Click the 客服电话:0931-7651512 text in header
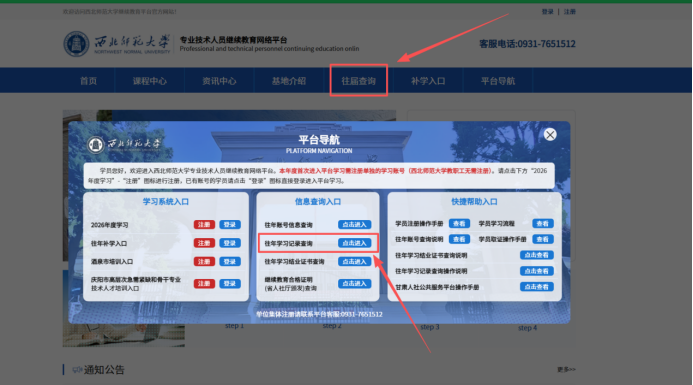This screenshot has height=385, width=693. 527,44
